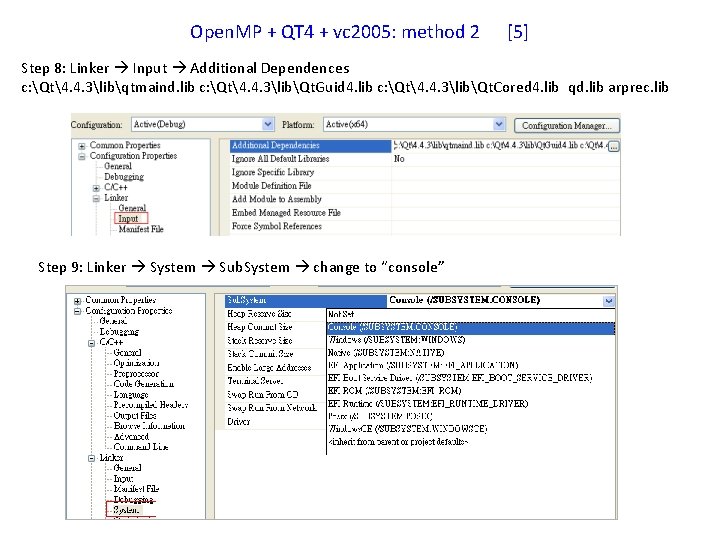Select Advanced under C/C++
Viewport: 720px width, 540px height.
pyautogui.click(x=131, y=437)
